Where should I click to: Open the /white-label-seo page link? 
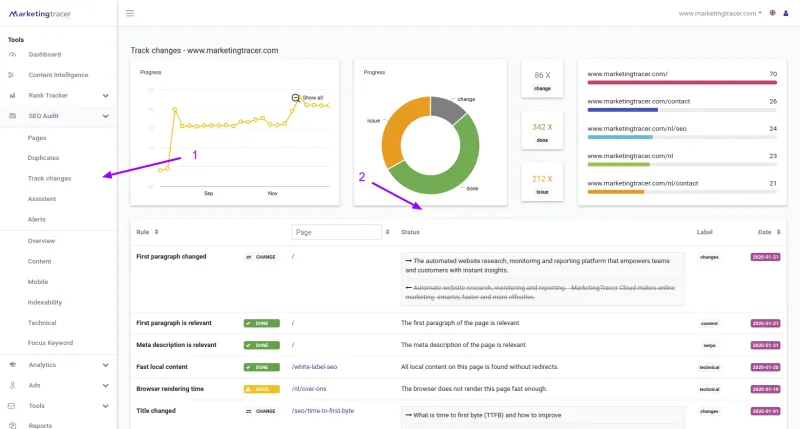click(x=314, y=367)
